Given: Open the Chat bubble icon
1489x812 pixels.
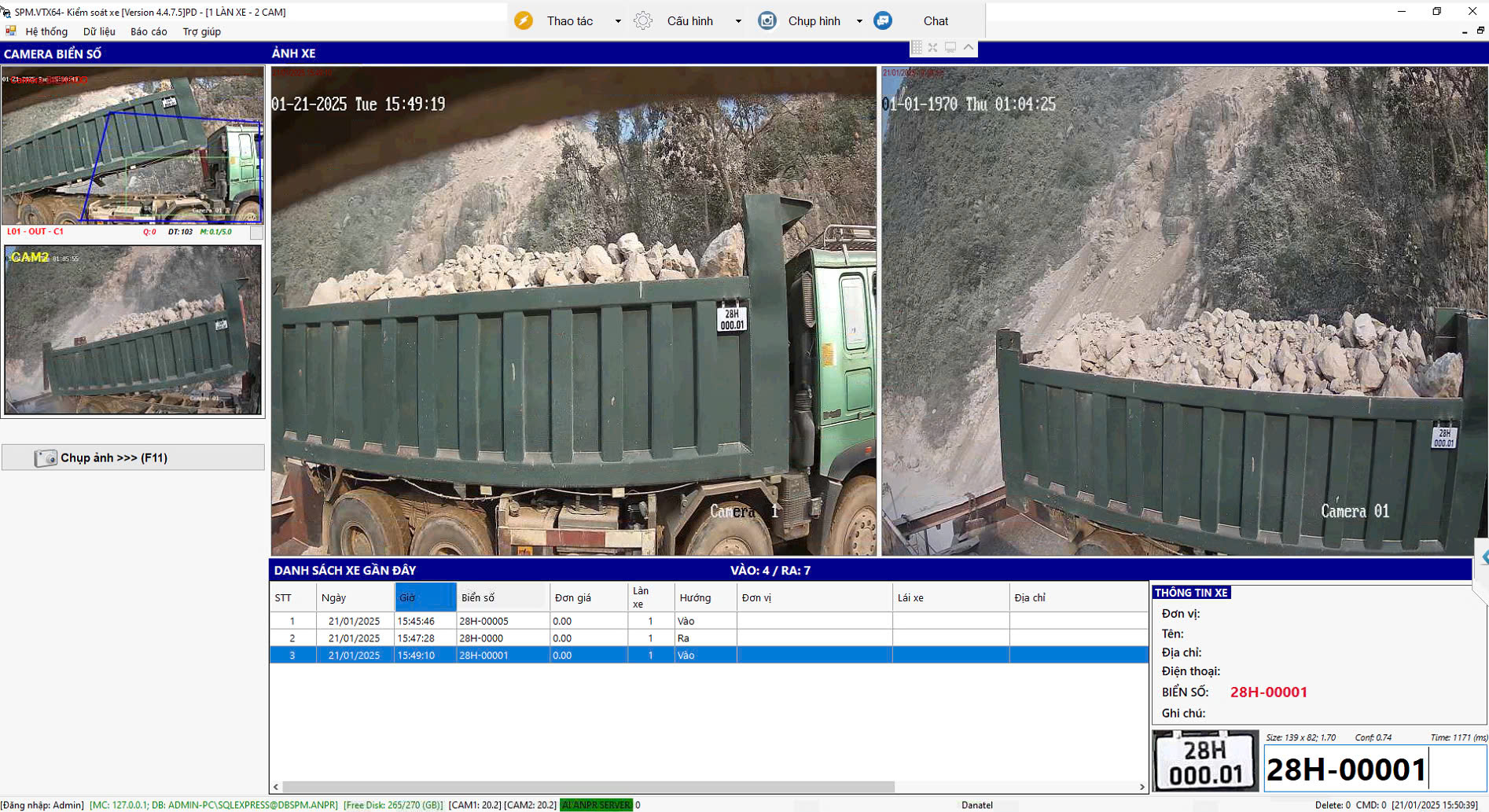Looking at the screenshot, I should 883,20.
